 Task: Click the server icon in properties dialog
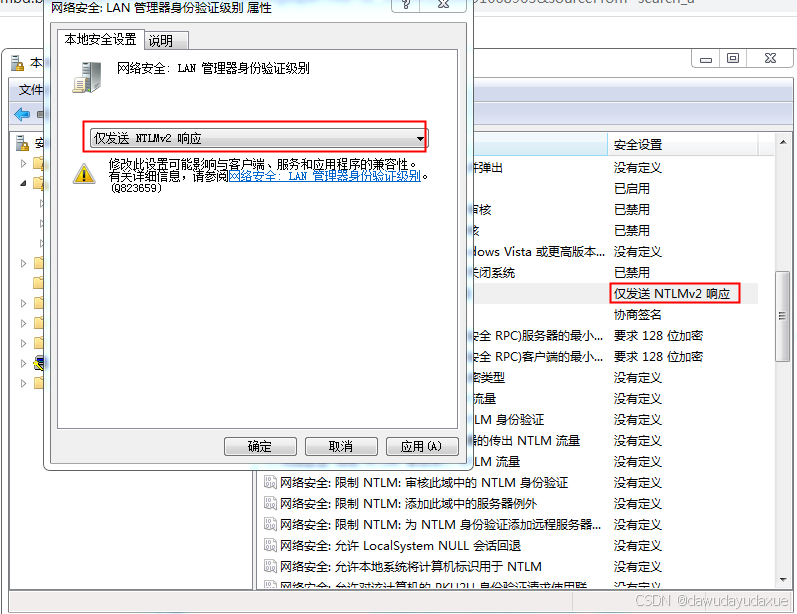[87, 78]
